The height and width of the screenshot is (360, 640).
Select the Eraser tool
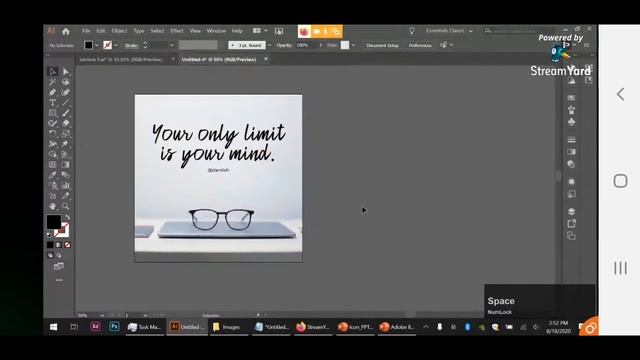(x=65, y=123)
